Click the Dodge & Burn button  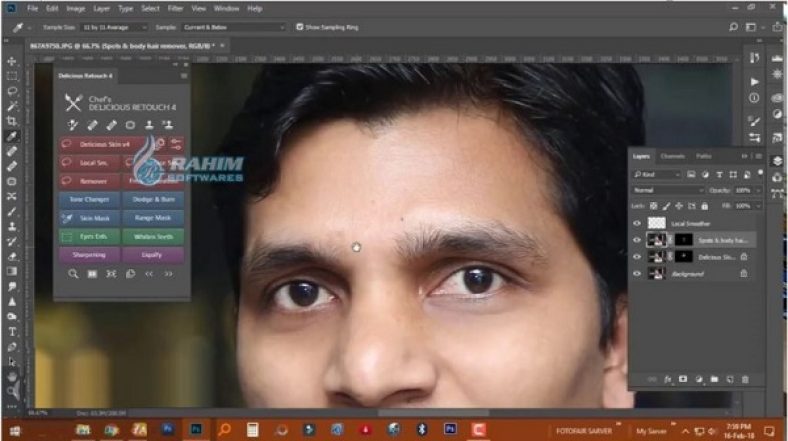153,199
